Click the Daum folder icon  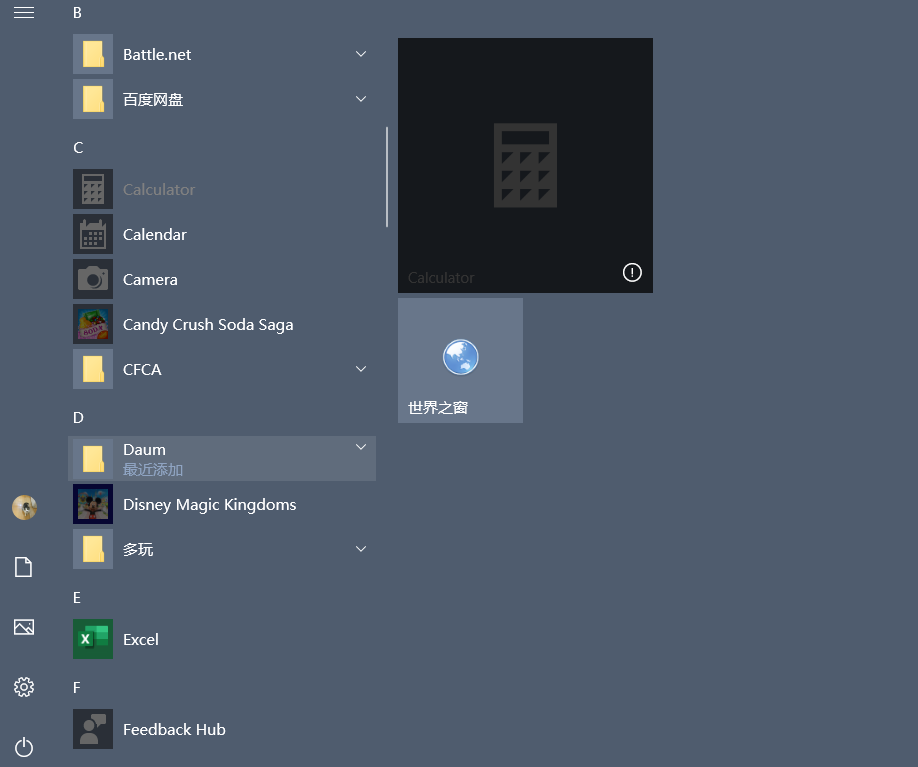pyautogui.click(x=93, y=459)
